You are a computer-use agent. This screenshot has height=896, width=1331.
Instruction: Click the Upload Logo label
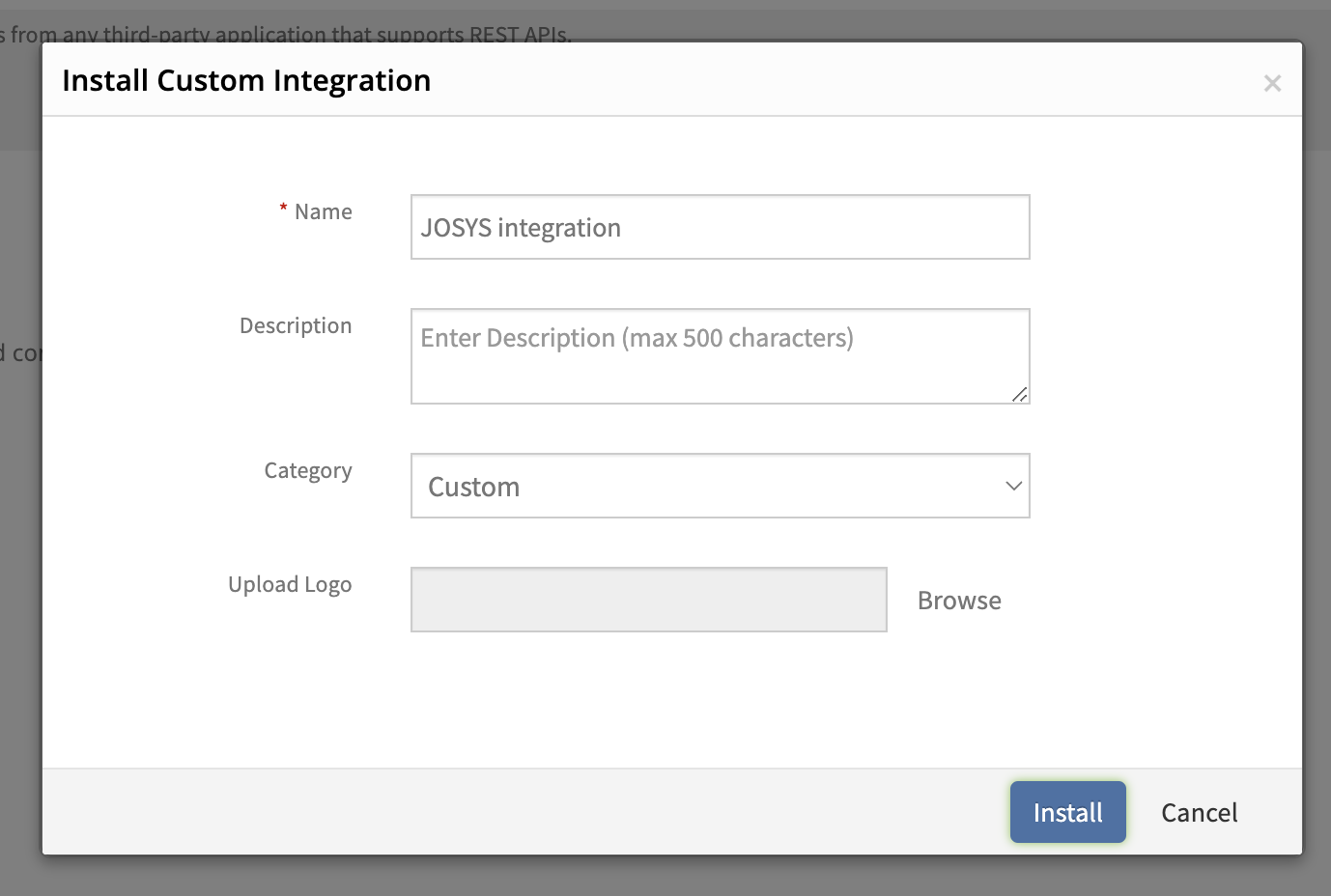(x=290, y=585)
